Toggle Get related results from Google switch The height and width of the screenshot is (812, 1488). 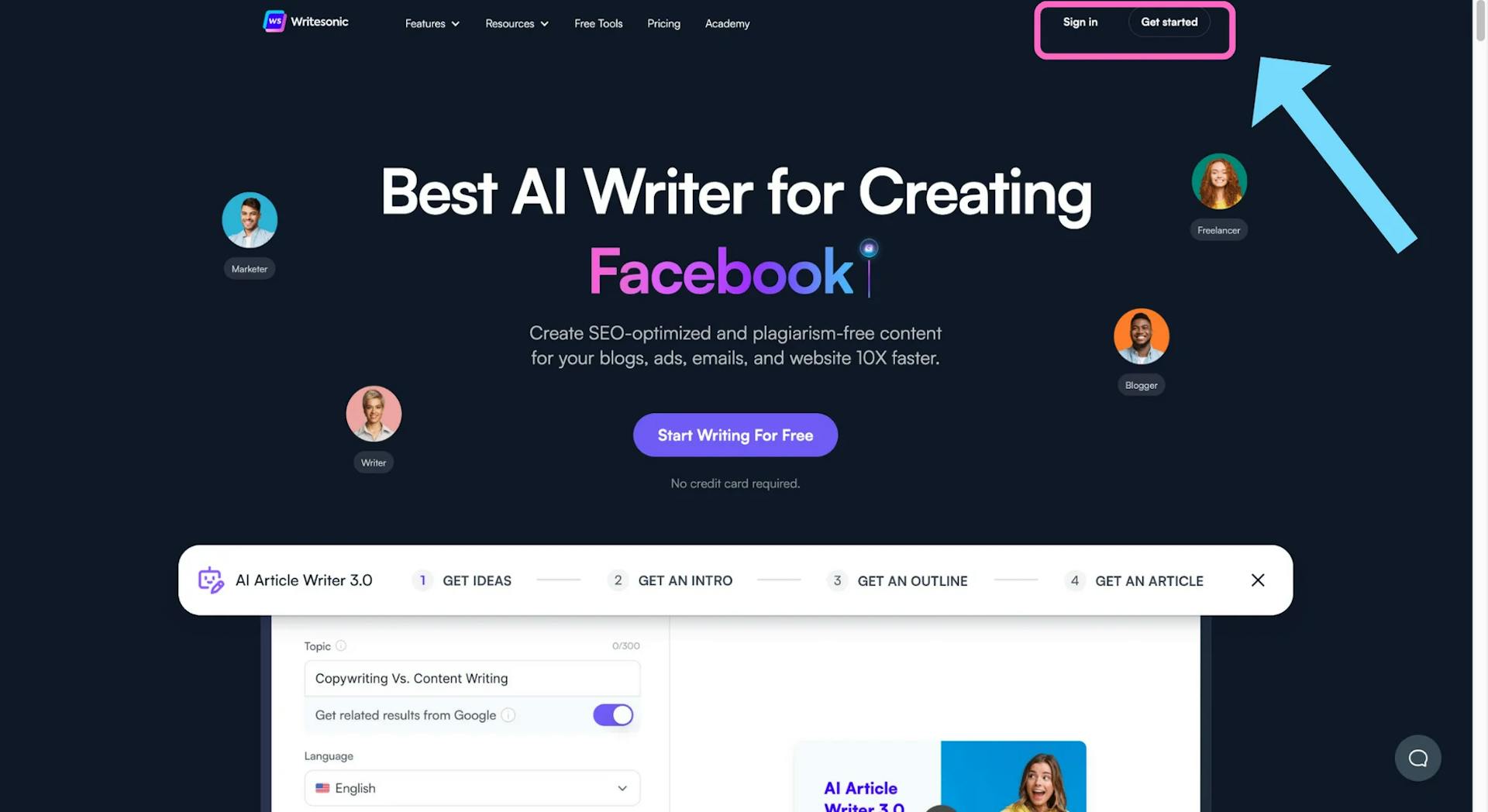click(x=613, y=715)
